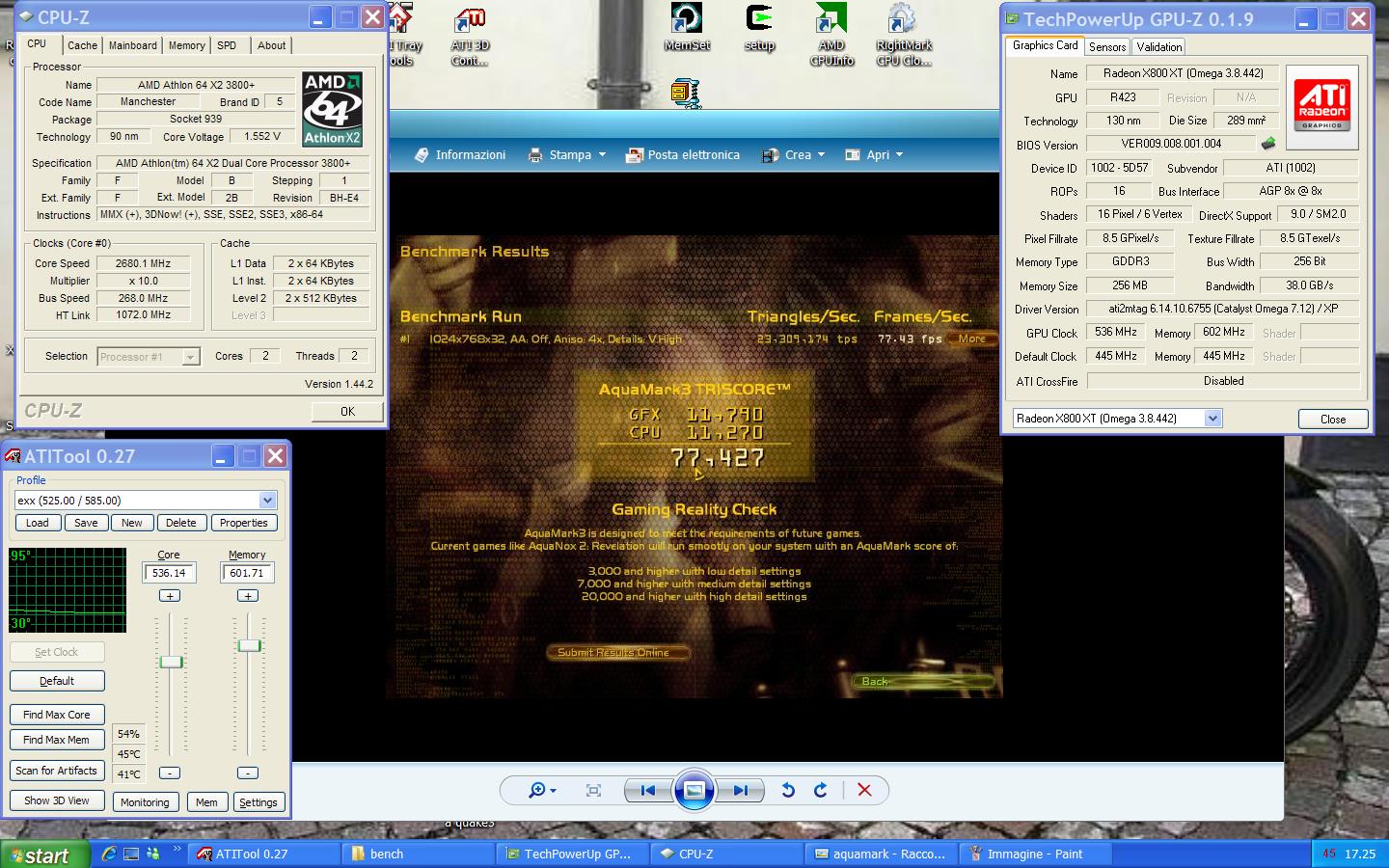1389x868 pixels.
Task: Click Find Max Core in ATITool
Action: click(57, 715)
